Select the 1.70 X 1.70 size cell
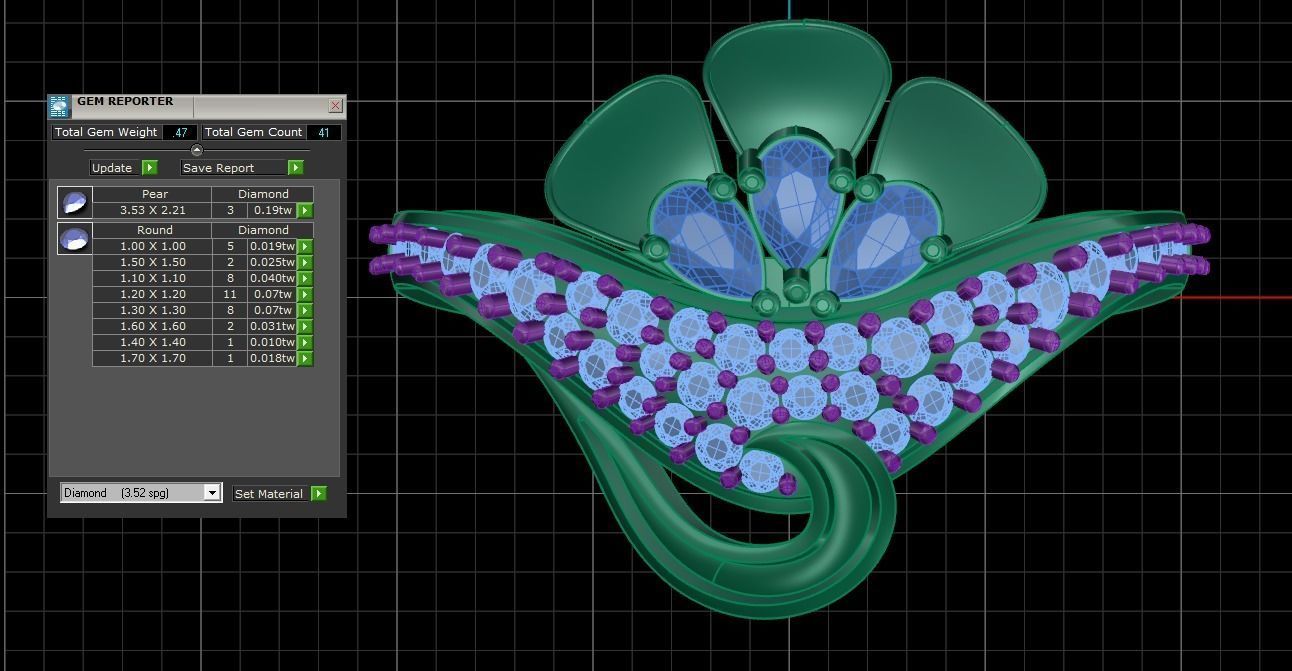 tap(152, 358)
